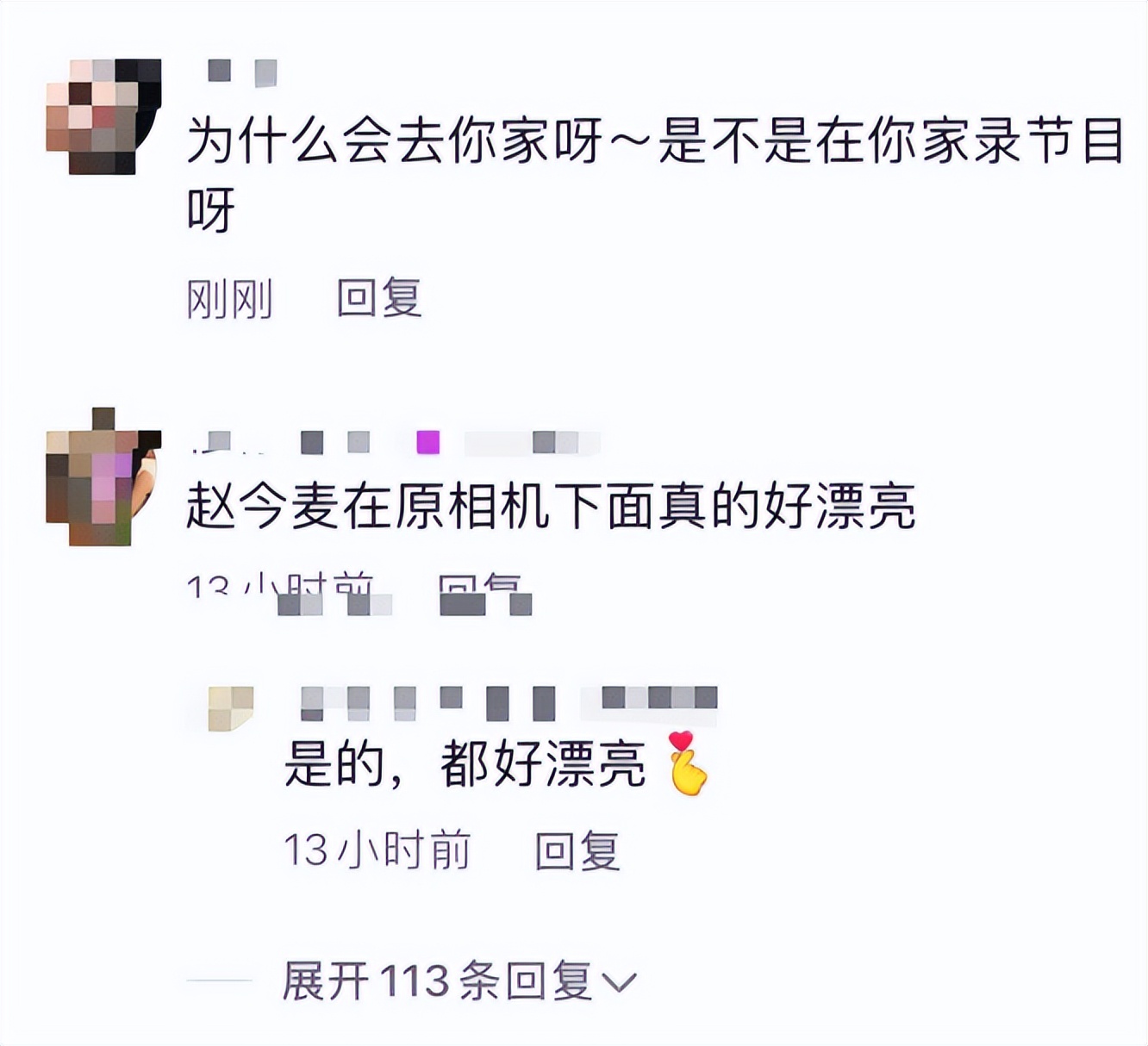The image size is (1148, 1046).
Task: Reply to the 是的，都好漂亮 comment
Action: 577,851
